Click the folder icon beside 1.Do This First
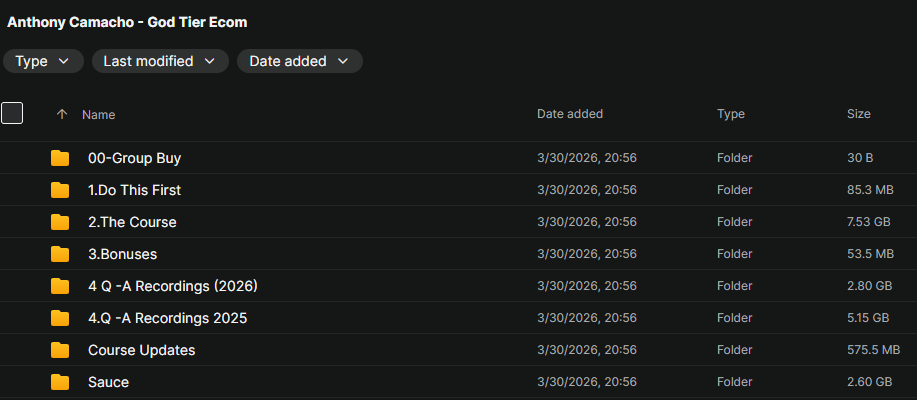Image resolution: width=917 pixels, height=400 pixels. [x=60, y=190]
